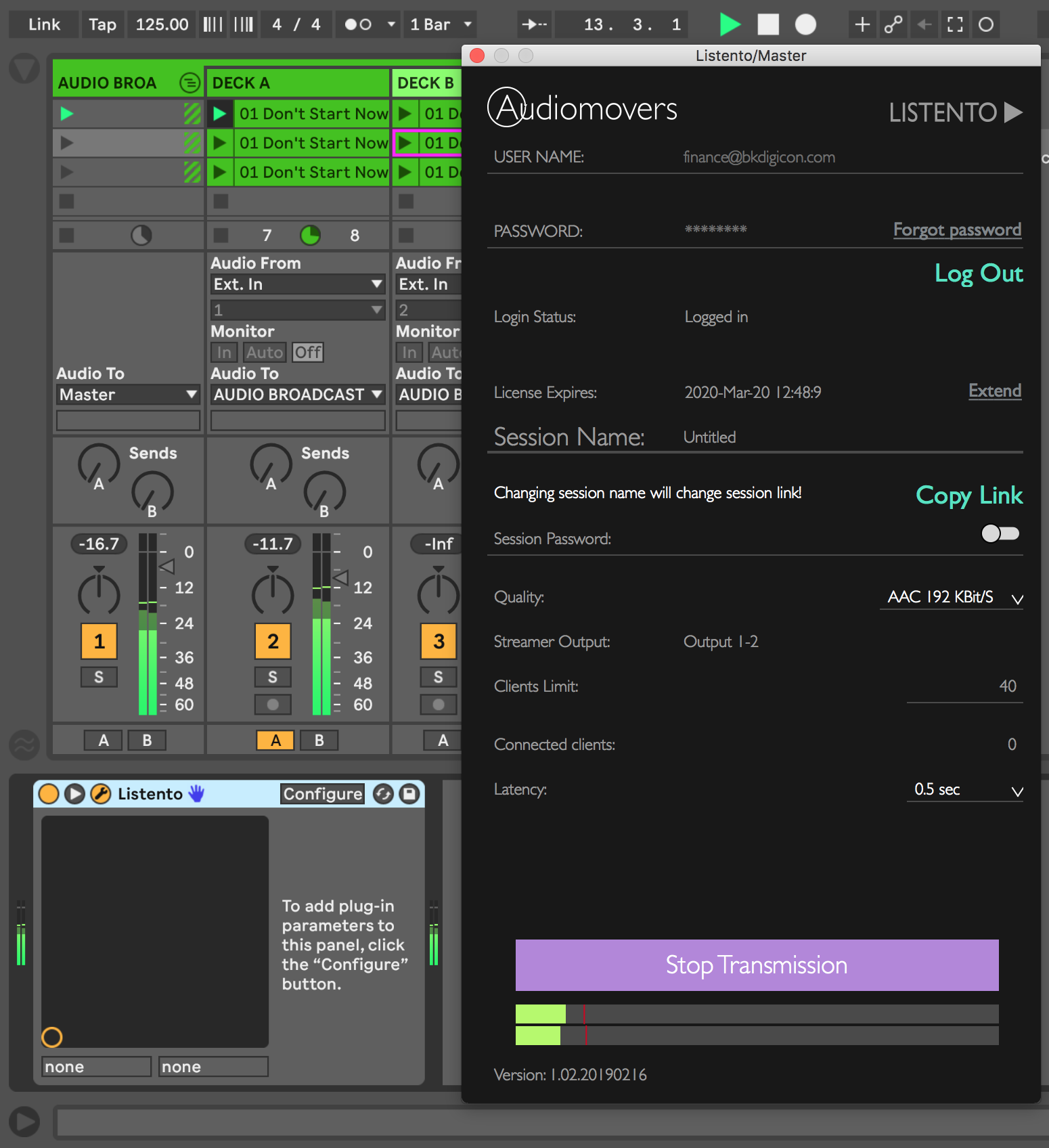Viewport: 1049px width, 1148px height.
Task: Click the re-enable automation arrow icon
Action: [x=924, y=24]
